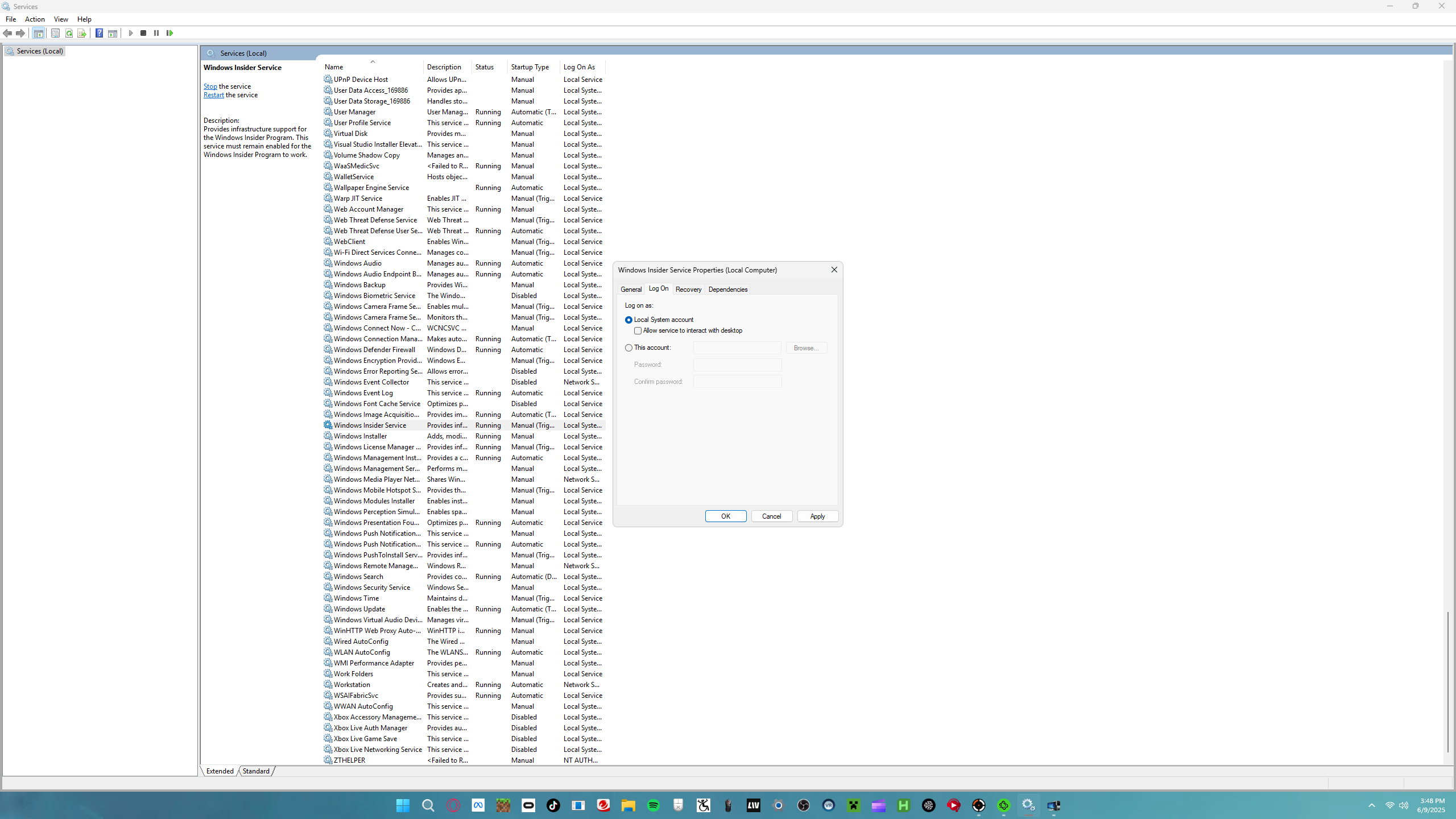This screenshot has height=819, width=1456.
Task: Open the Action menu
Action: pos(35,19)
